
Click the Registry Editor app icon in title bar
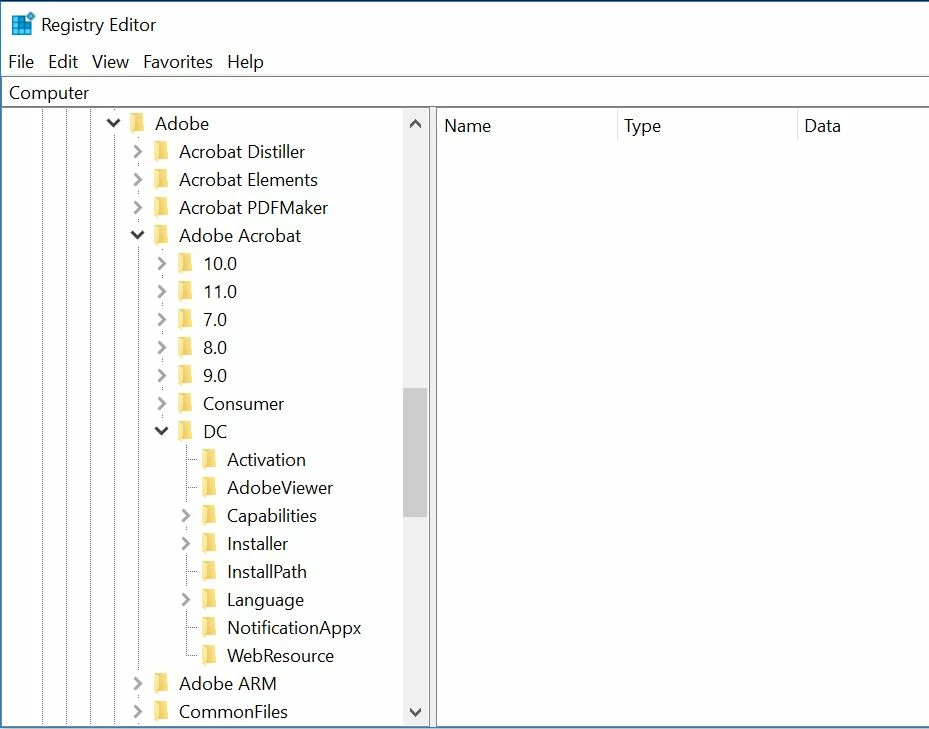point(23,24)
